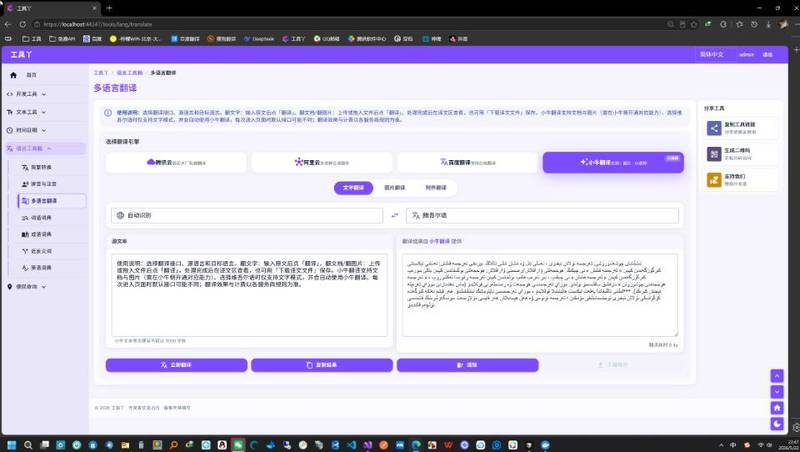This screenshot has height=452, width=800.
Task: Select 多语言翻译 in the sidebar
Action: pyautogui.click(x=51, y=201)
